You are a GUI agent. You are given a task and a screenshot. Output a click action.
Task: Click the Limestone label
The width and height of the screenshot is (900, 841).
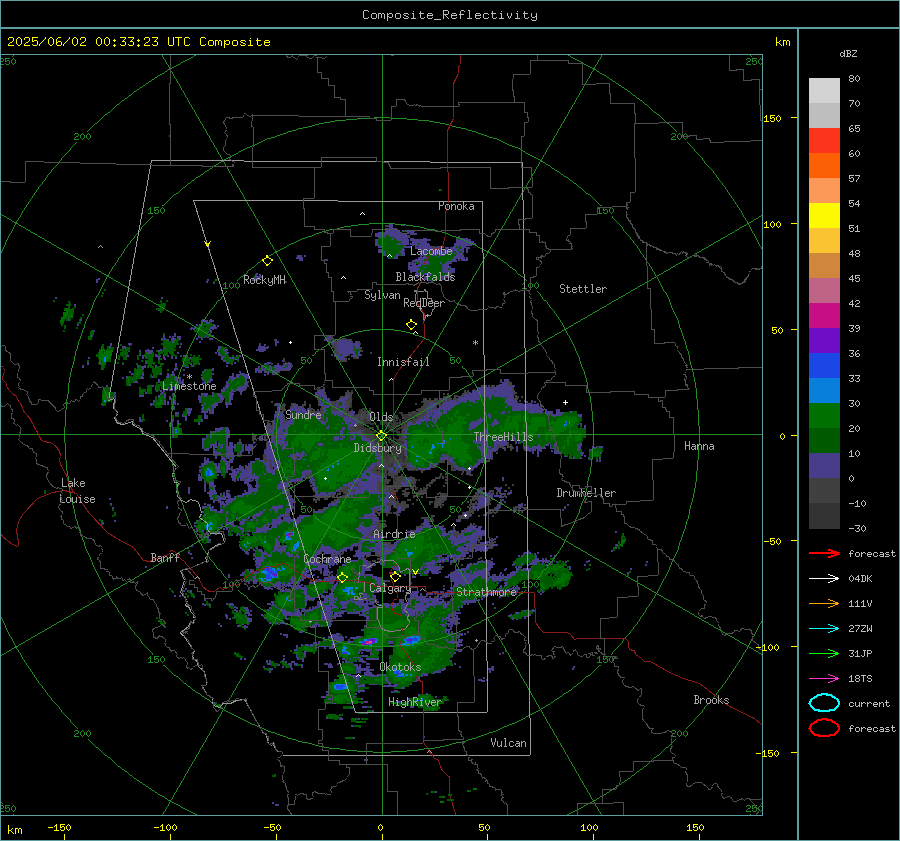tap(189, 386)
